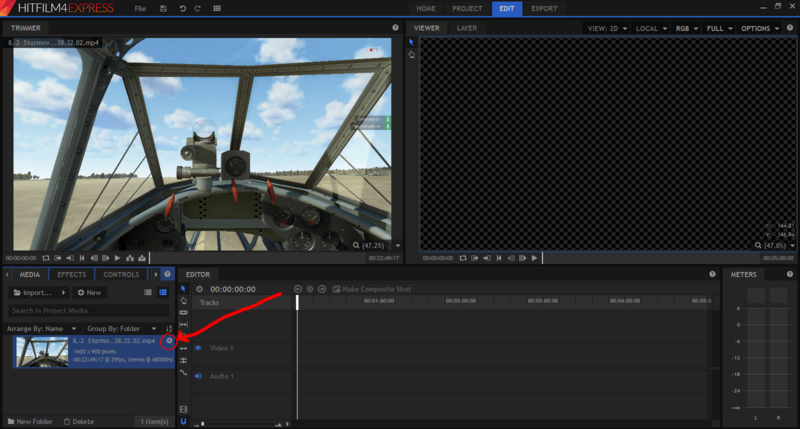Select the arrow selection tool in Editor

coord(184,289)
